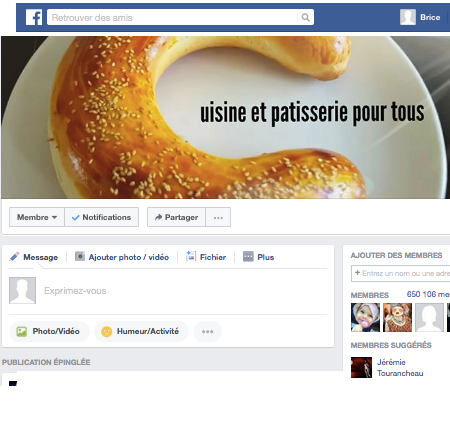Click the pencil Message icon
The width and height of the screenshot is (450, 422).
[14, 257]
